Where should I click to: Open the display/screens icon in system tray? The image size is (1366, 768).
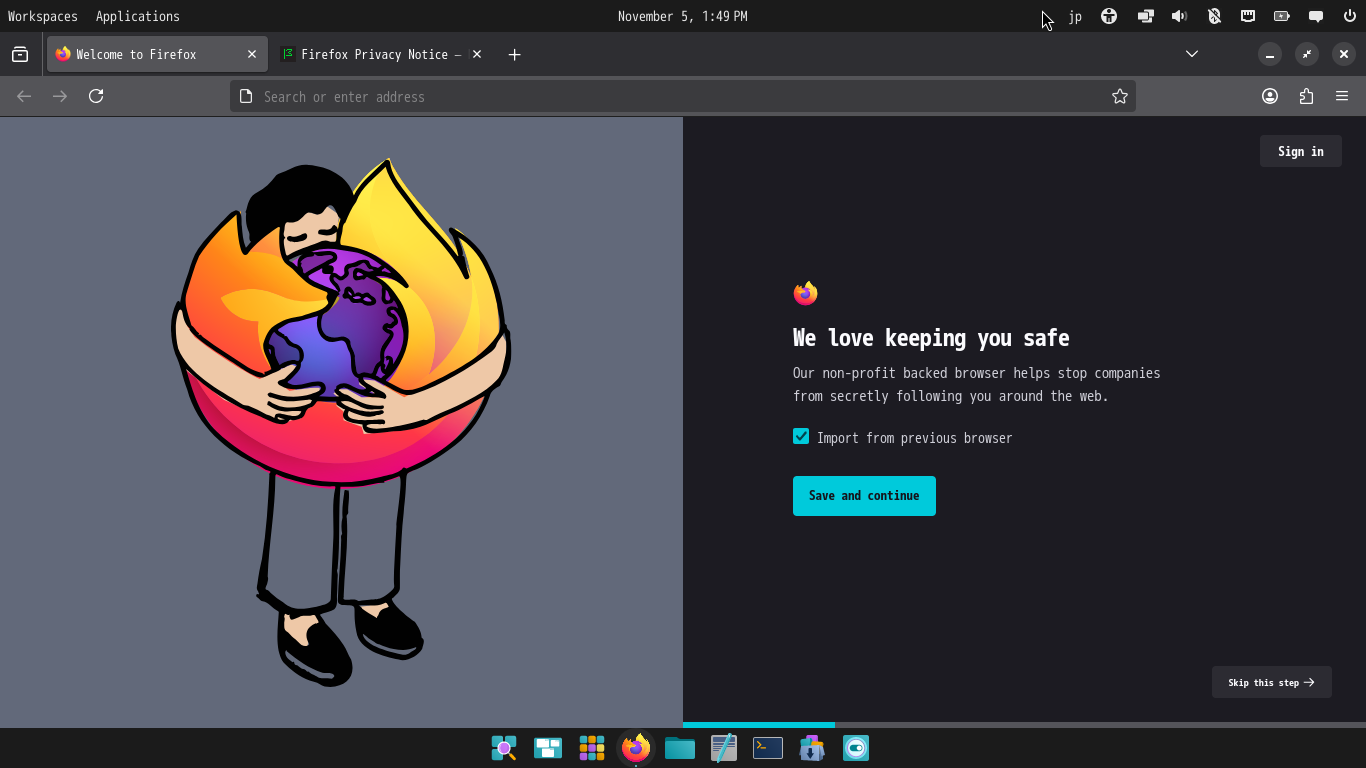pyautogui.click(x=1145, y=16)
